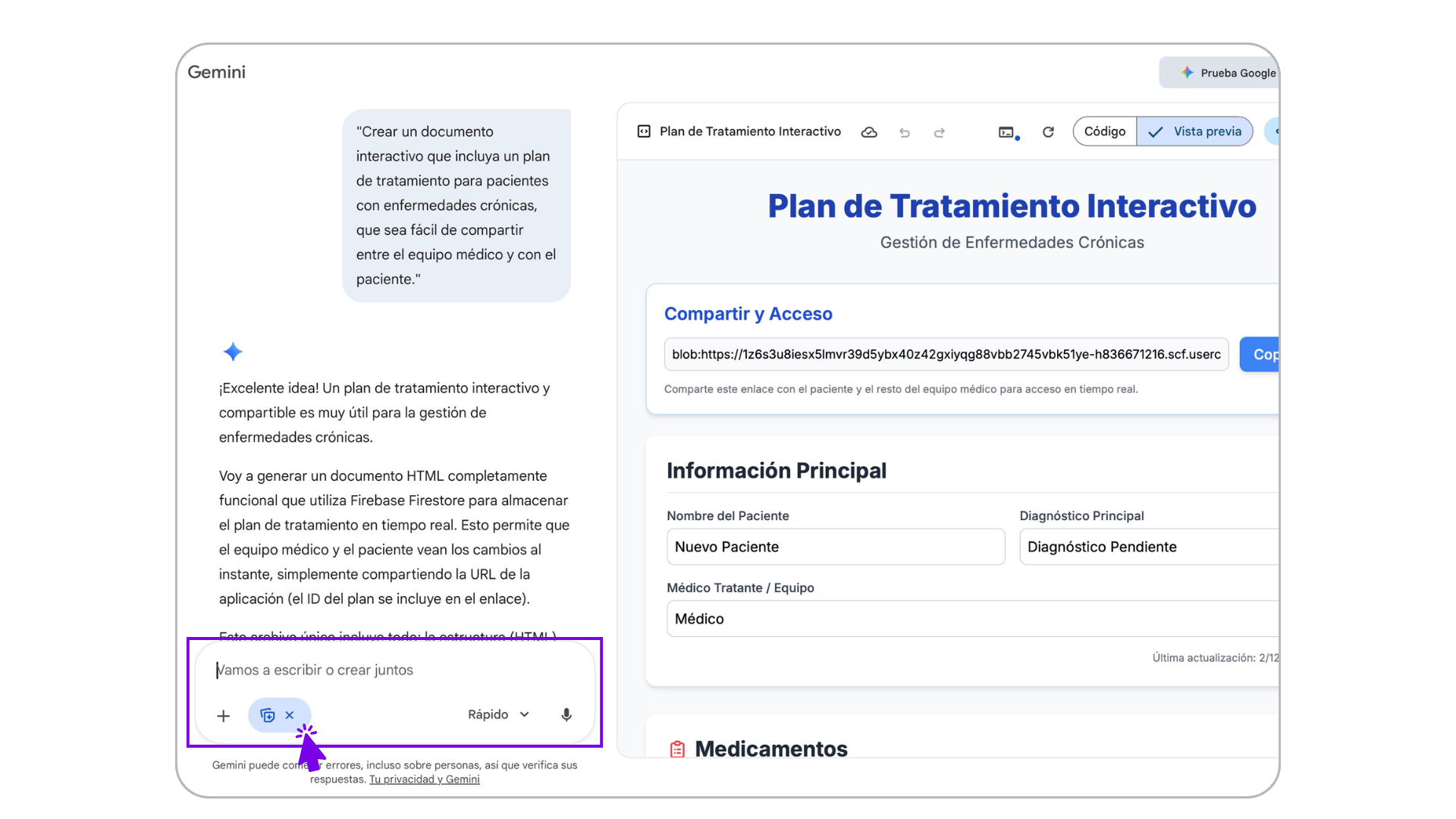Open the Rápido model dropdown
The height and width of the screenshot is (819, 1456).
pos(497,714)
